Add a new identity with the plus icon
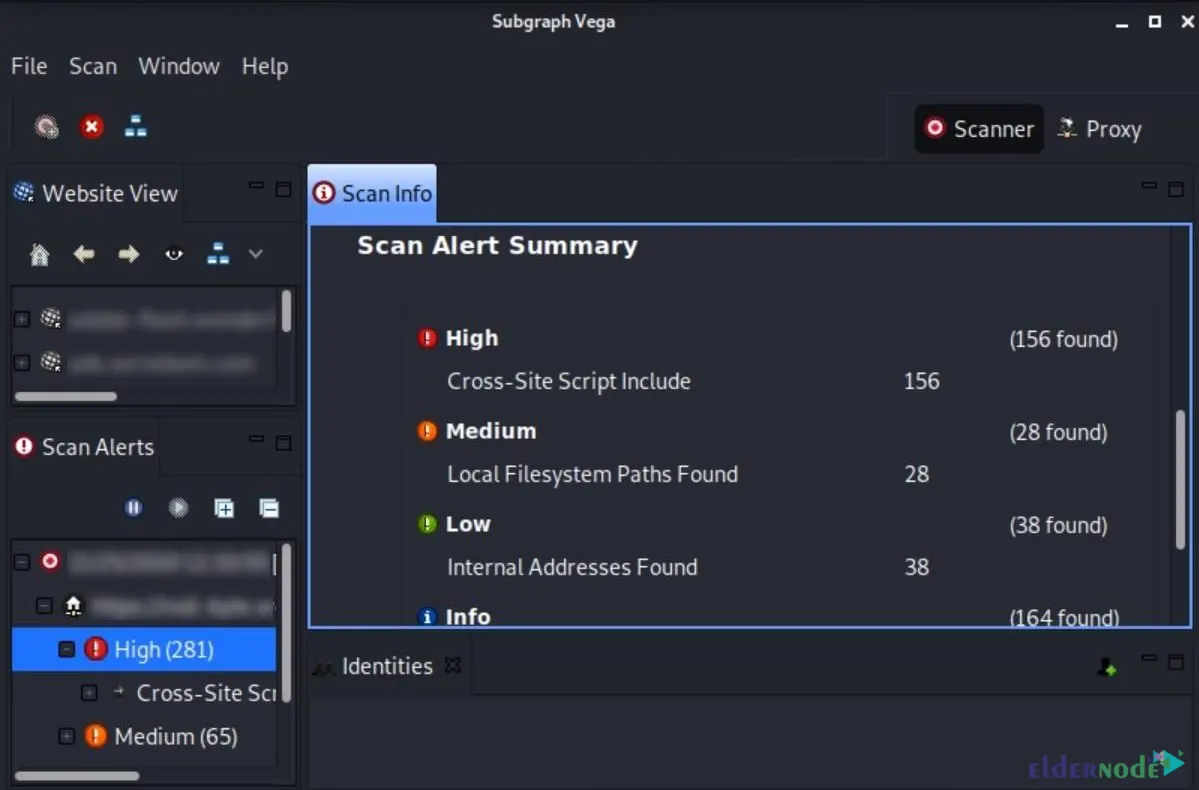This screenshot has height=790, width=1199. click(x=1106, y=668)
